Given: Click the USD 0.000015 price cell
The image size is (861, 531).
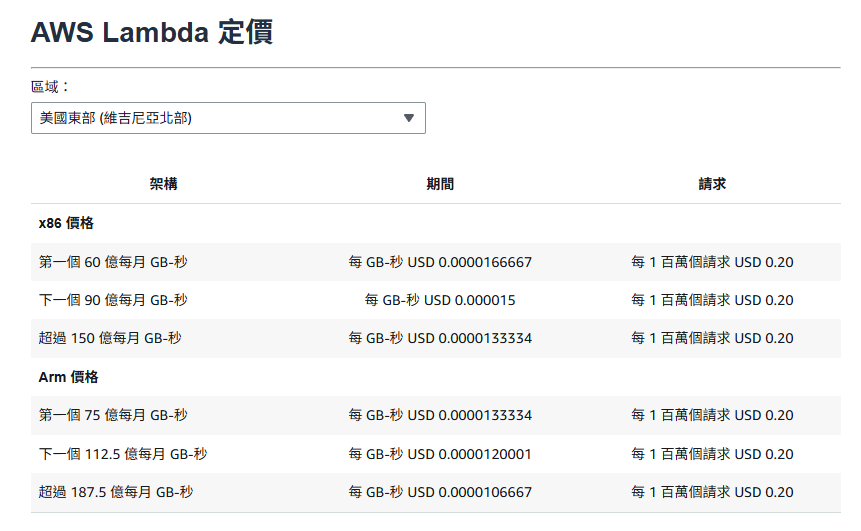Looking at the screenshot, I should 440,300.
